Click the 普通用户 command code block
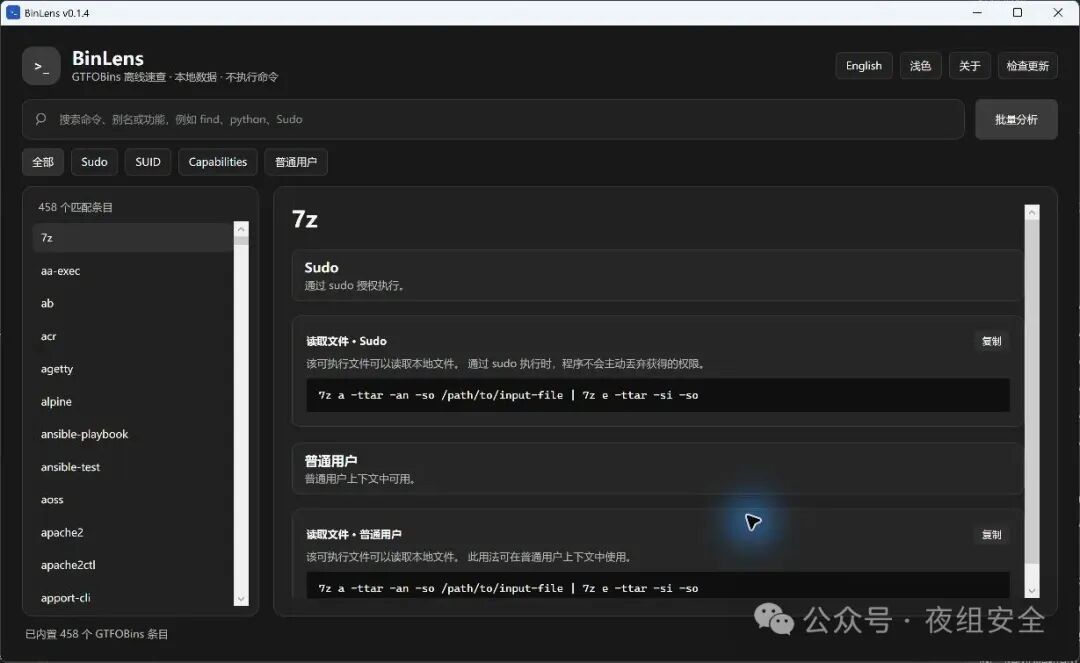The image size is (1080, 663). pos(658,586)
